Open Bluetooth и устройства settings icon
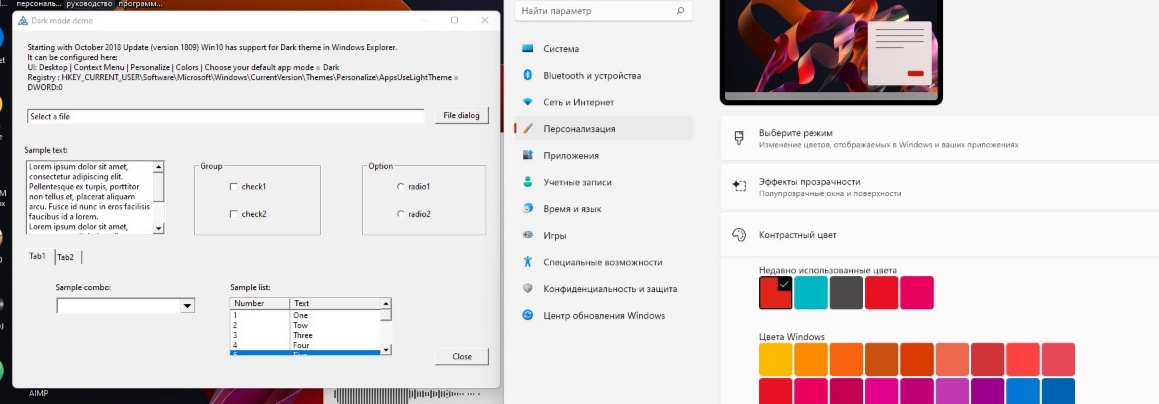The image size is (1159, 404). click(527, 76)
